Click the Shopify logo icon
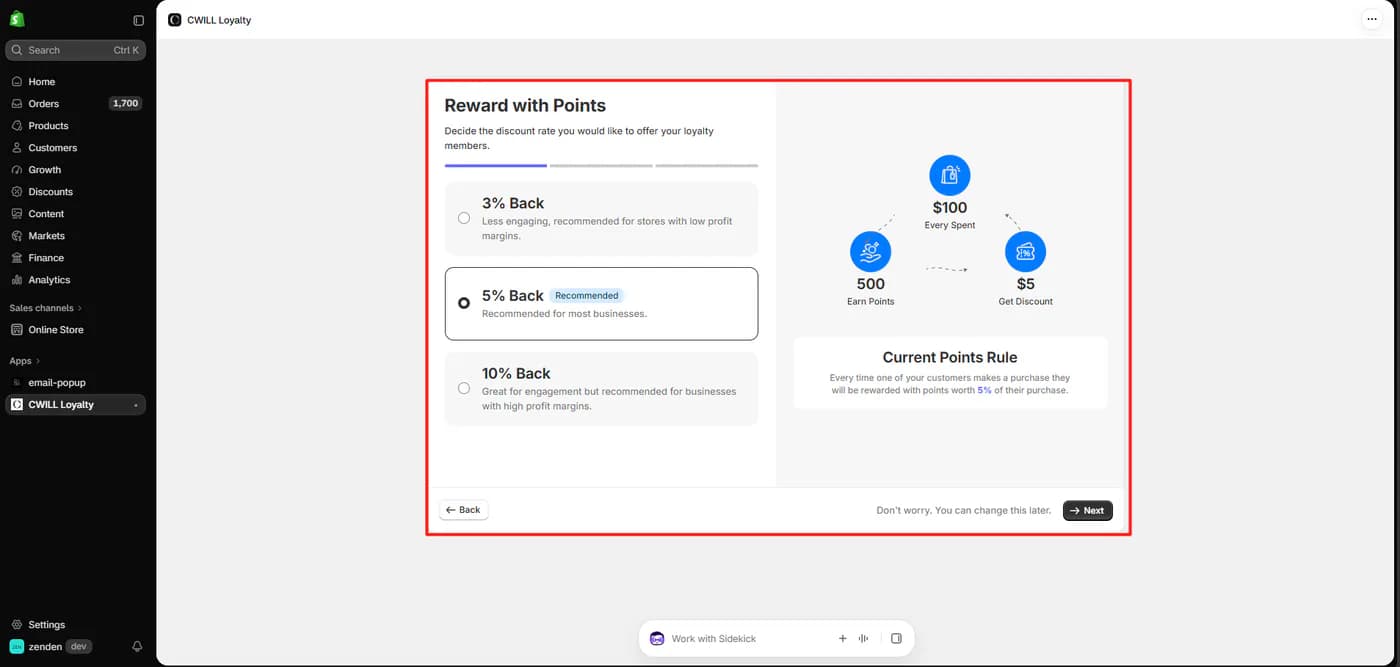1400x667 pixels. coord(17,19)
